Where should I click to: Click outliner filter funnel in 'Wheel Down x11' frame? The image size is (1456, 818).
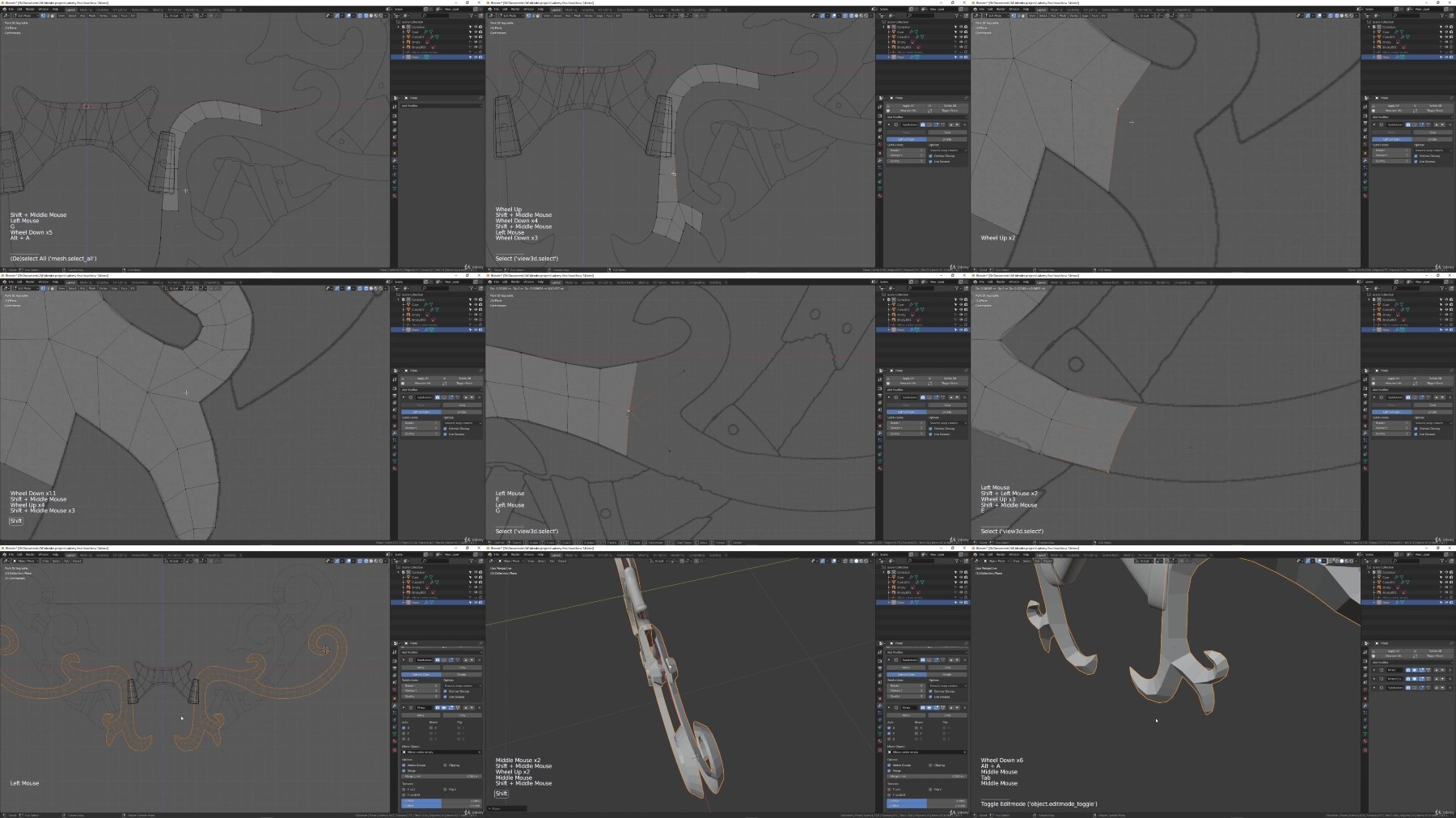(472, 288)
